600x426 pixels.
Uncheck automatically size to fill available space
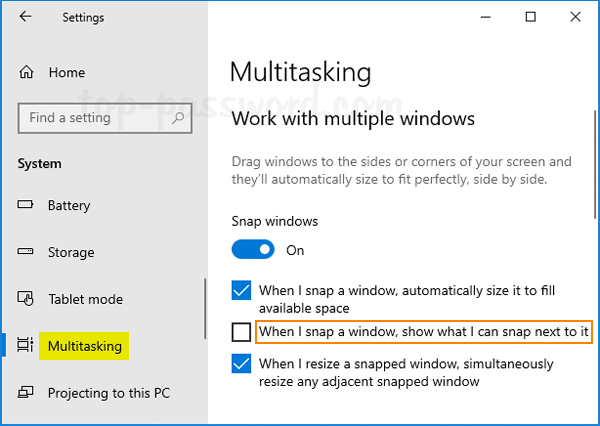pyautogui.click(x=241, y=291)
